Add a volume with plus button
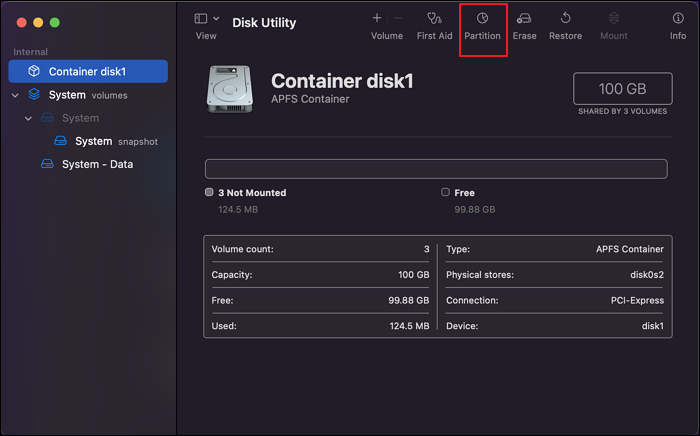The image size is (700, 436). 377,18
